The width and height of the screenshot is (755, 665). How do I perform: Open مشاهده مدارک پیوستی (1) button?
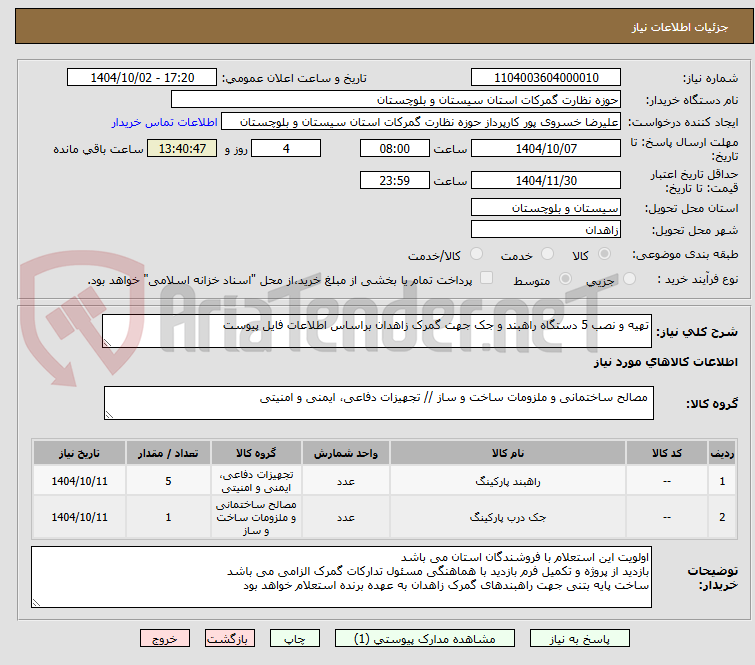(x=425, y=639)
